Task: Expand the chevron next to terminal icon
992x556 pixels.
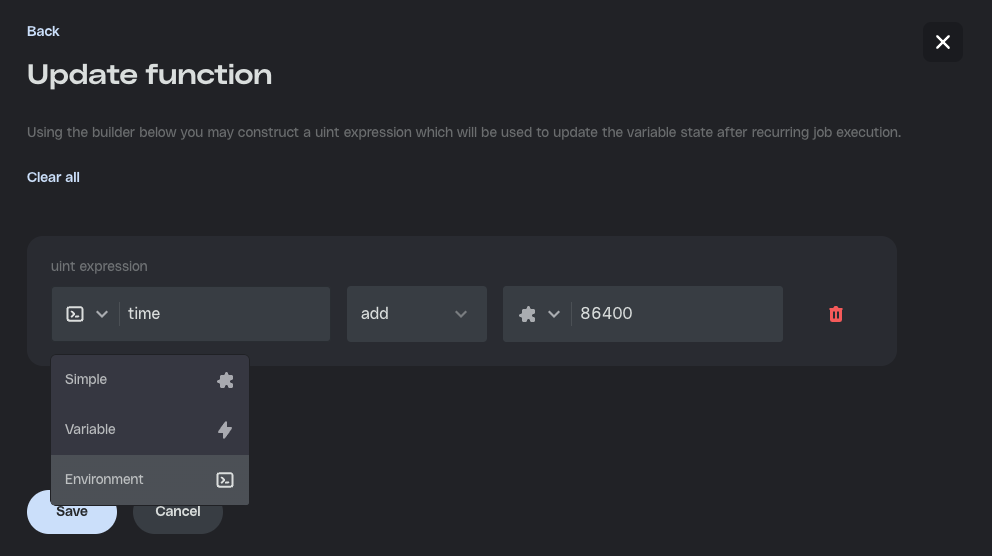Action: (x=101, y=314)
